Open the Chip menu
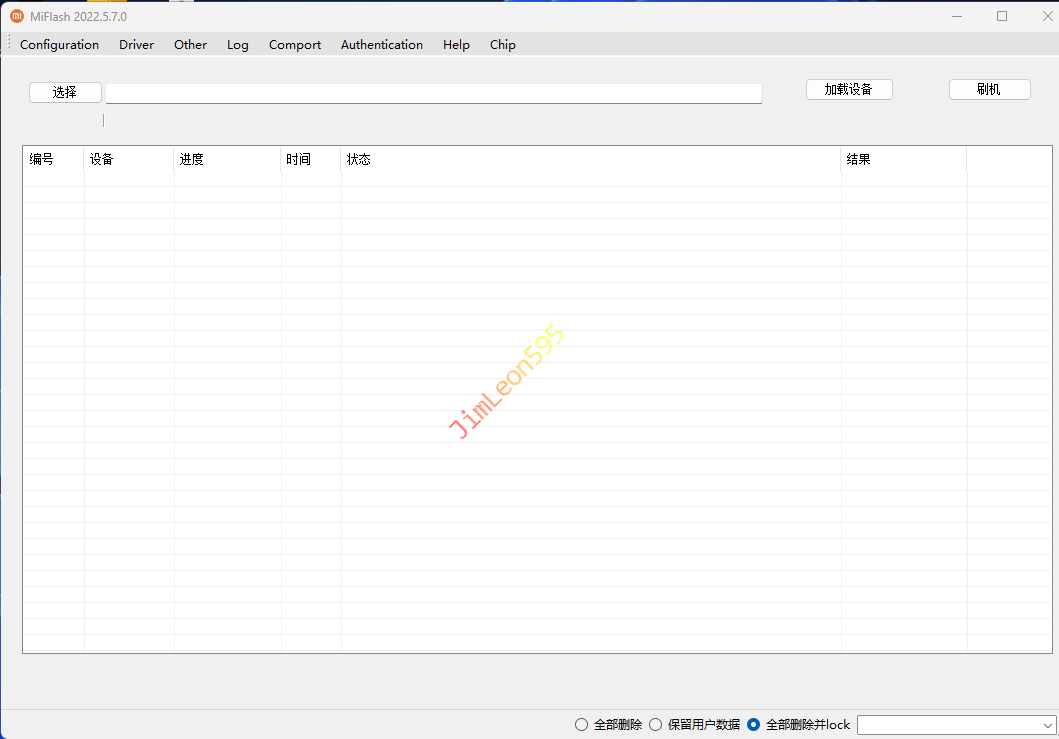This screenshot has width=1059, height=739. pyautogui.click(x=502, y=45)
